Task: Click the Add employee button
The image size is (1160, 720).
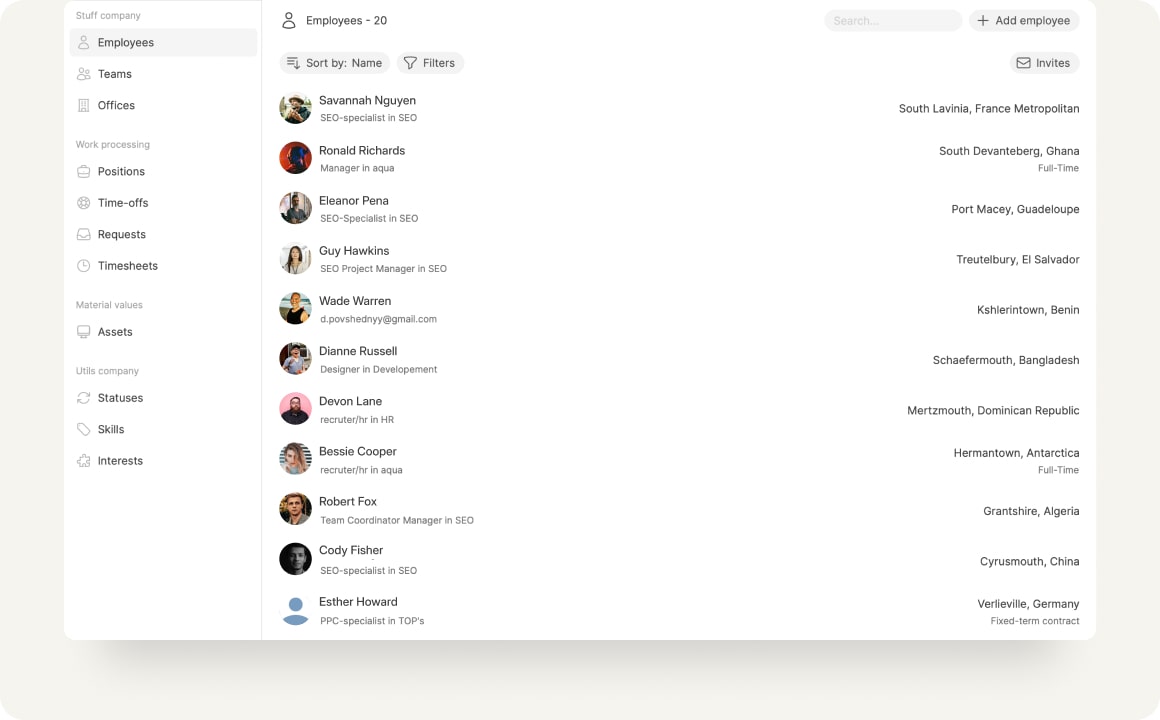Action: pyautogui.click(x=1024, y=20)
